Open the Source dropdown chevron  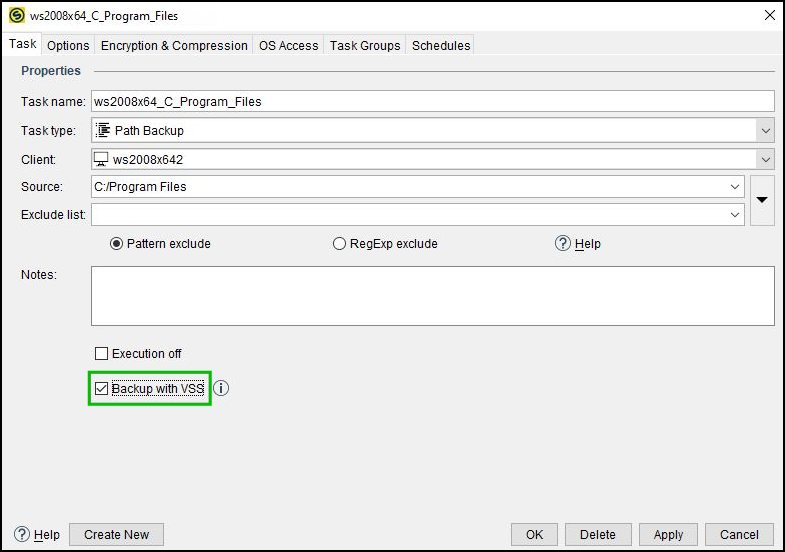tap(734, 187)
